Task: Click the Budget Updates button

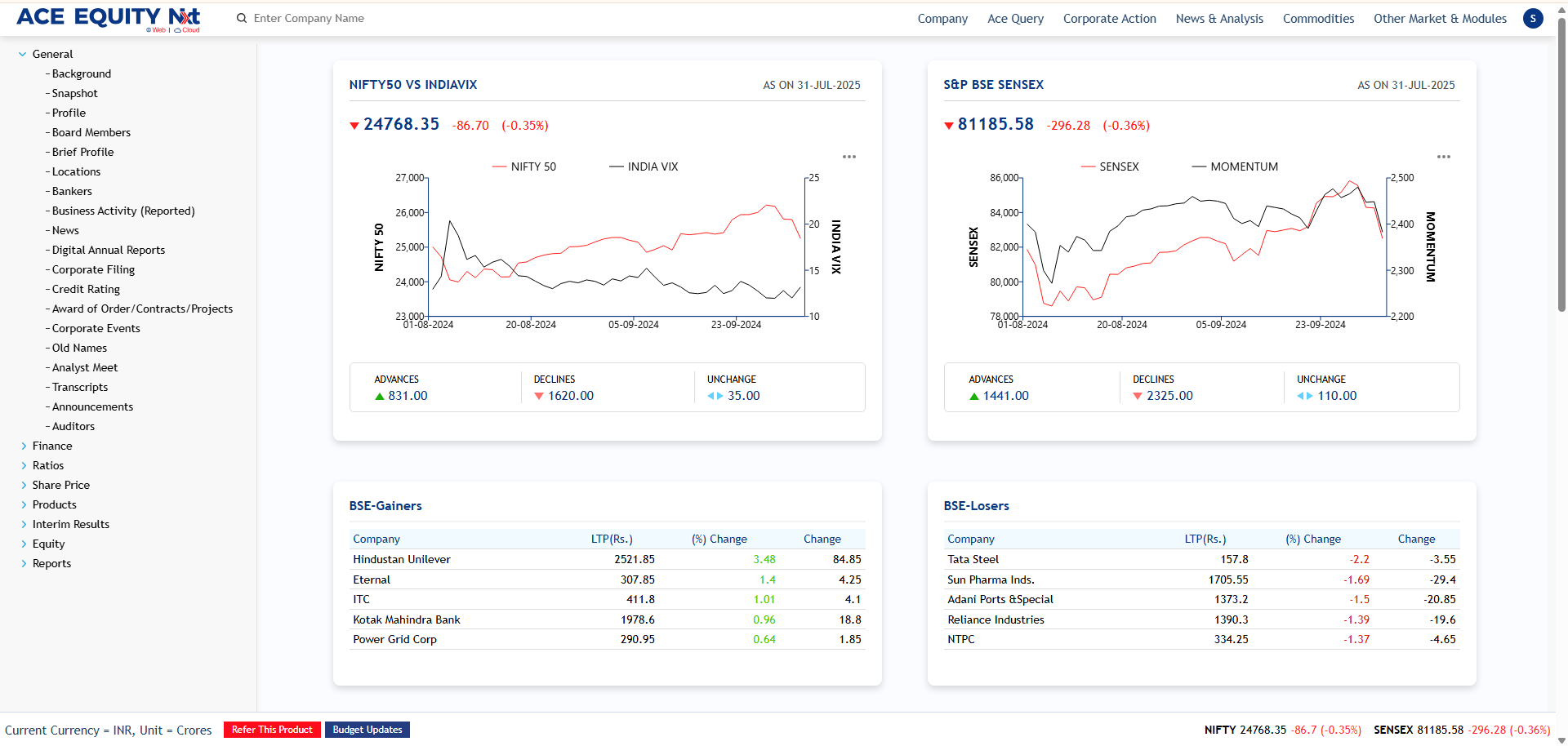Action: (x=367, y=730)
